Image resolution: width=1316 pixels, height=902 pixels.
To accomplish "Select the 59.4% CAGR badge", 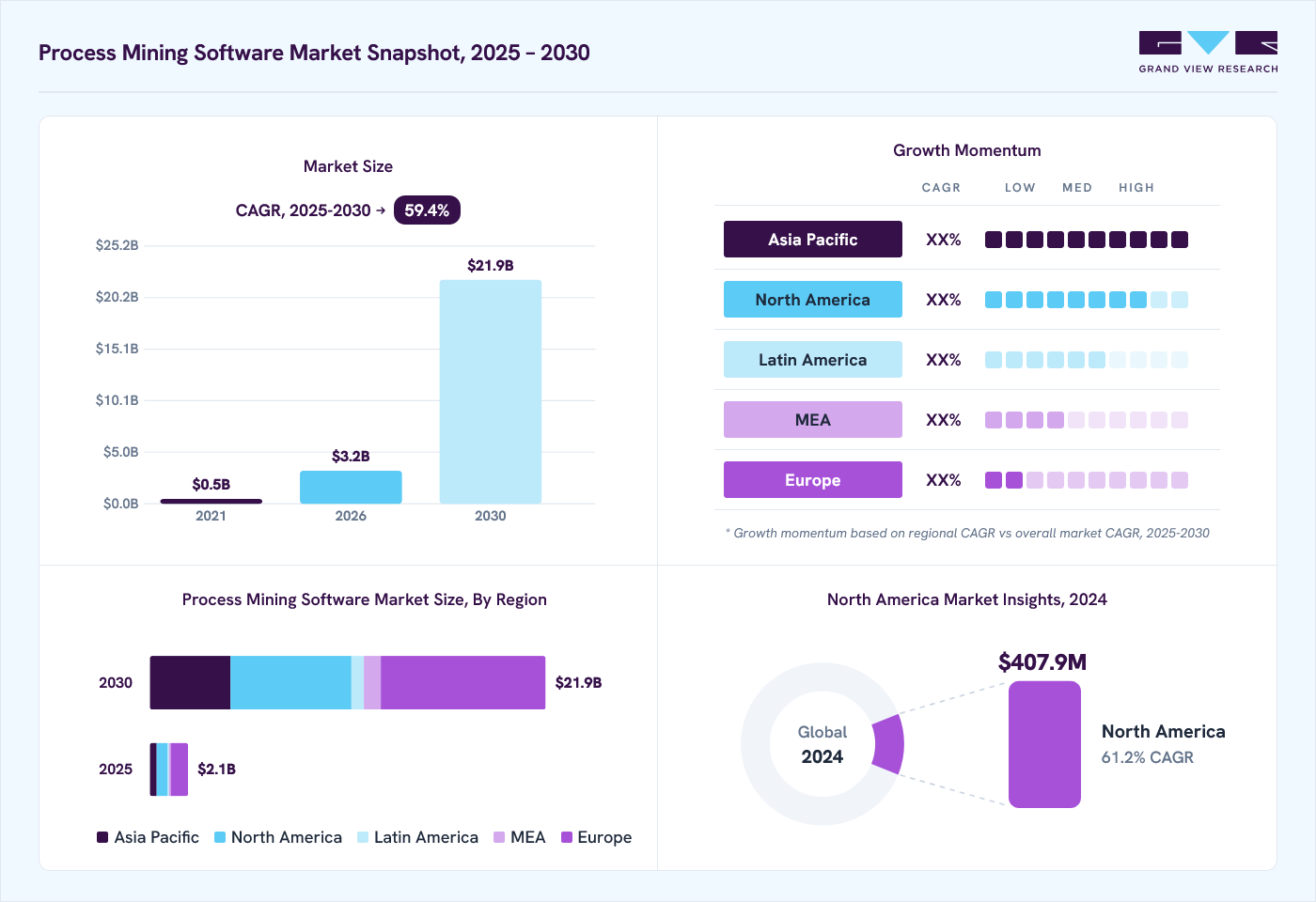I will (x=427, y=210).
